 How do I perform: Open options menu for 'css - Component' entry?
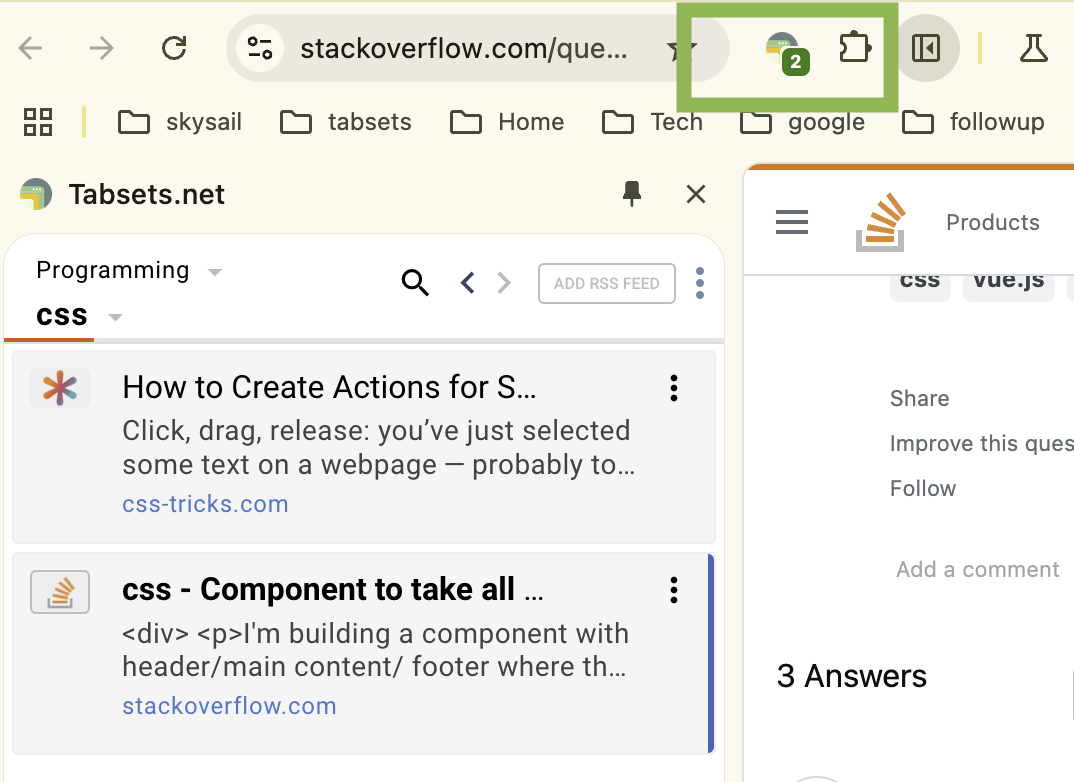[674, 590]
